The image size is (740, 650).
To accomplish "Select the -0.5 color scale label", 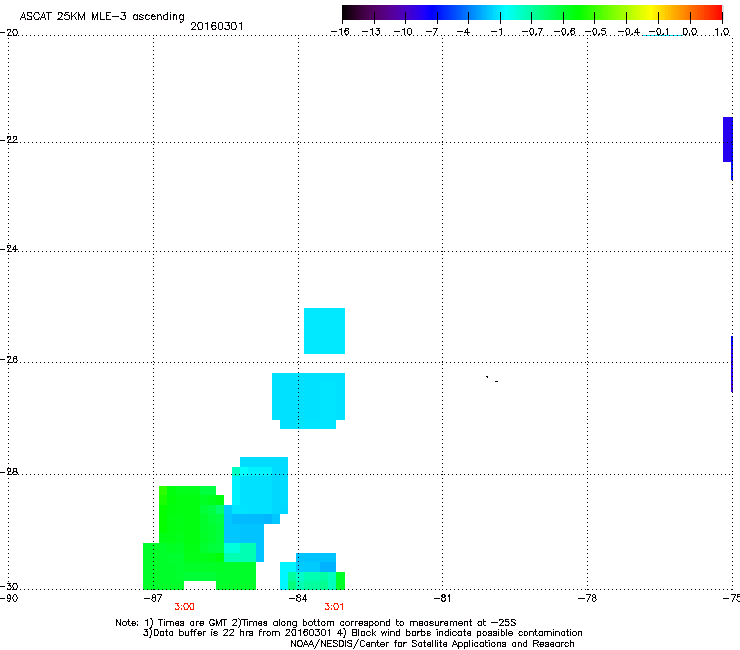I will (x=595, y=32).
